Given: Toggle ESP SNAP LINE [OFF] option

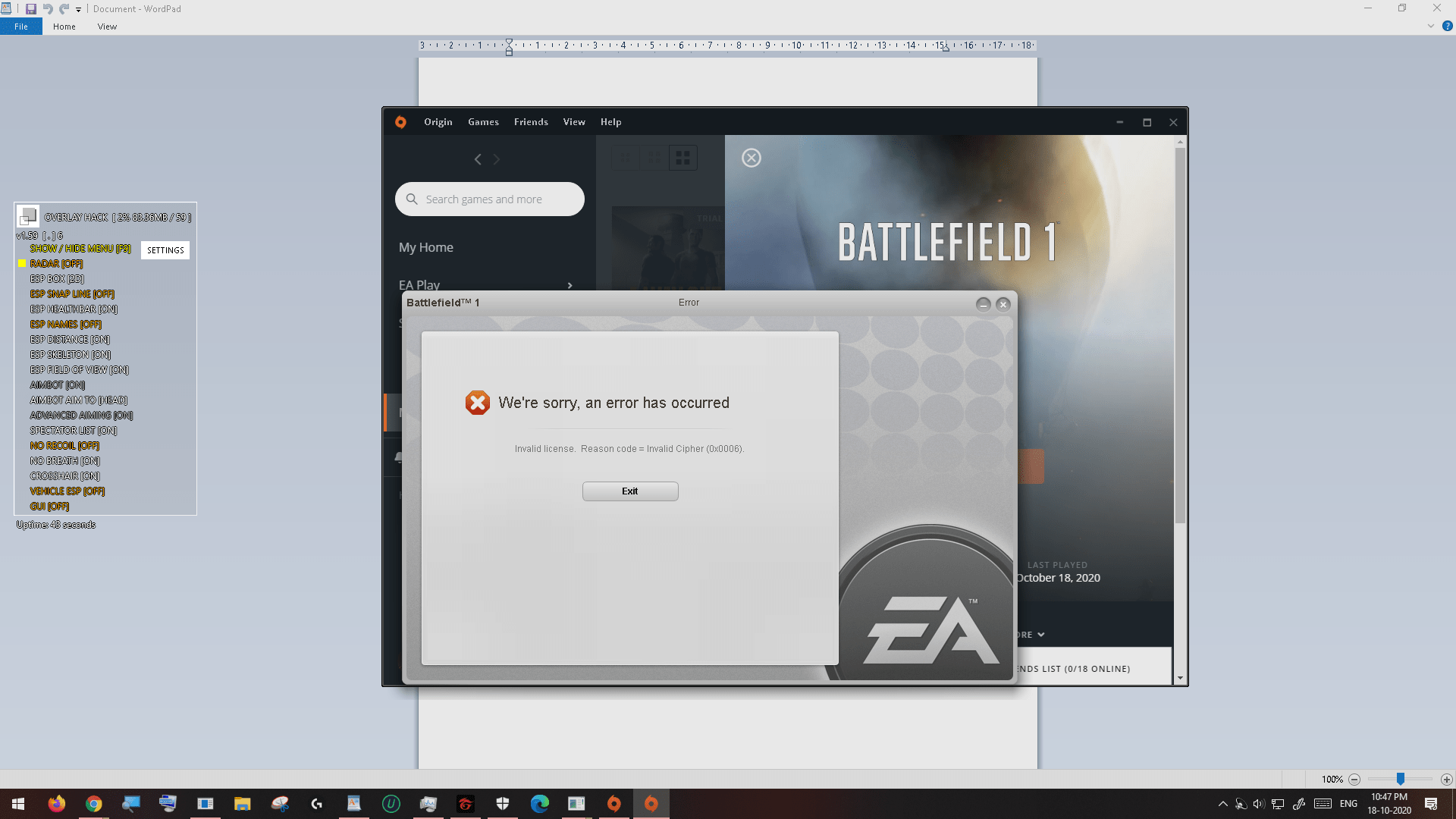Looking at the screenshot, I should [x=72, y=294].
